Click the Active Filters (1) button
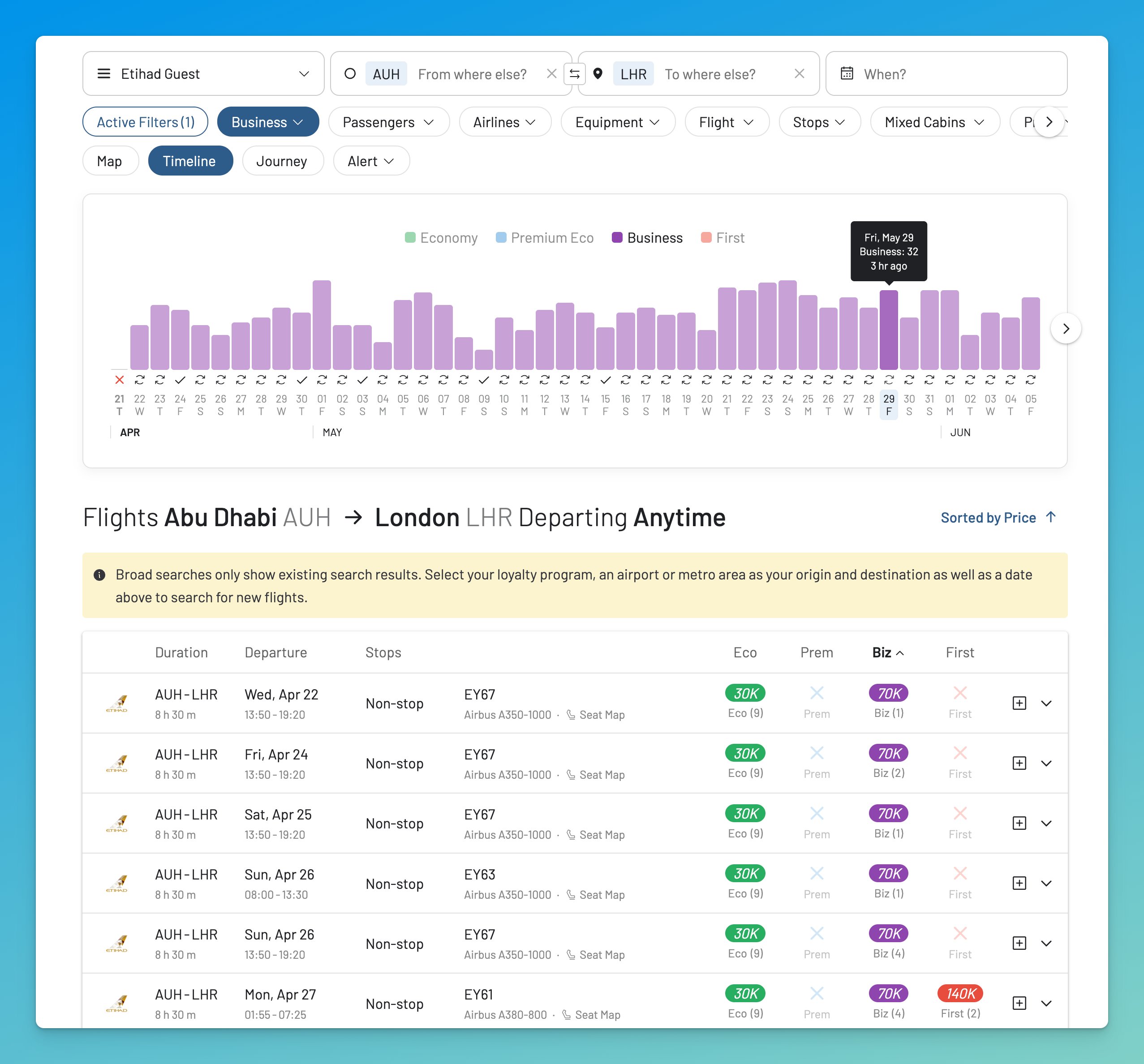This screenshot has height=1064, width=1144. pos(145,121)
